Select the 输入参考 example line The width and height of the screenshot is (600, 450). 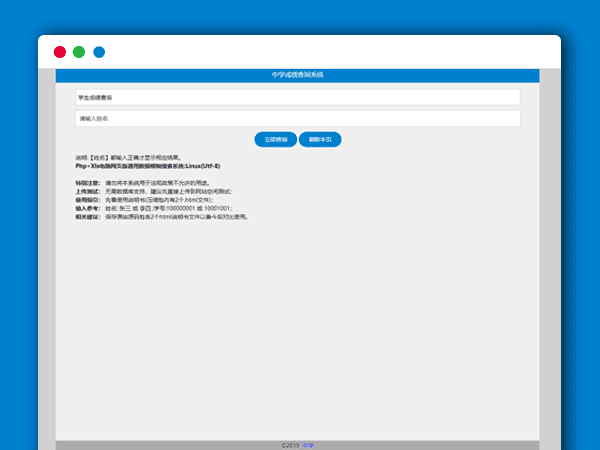153,208
